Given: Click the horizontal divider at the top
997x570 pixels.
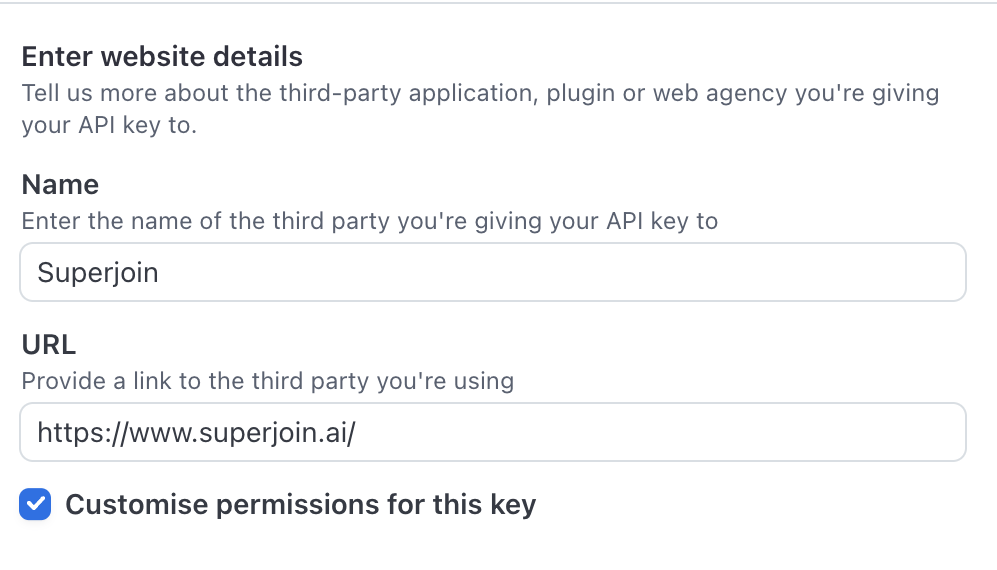Looking at the screenshot, I should pos(498,3).
